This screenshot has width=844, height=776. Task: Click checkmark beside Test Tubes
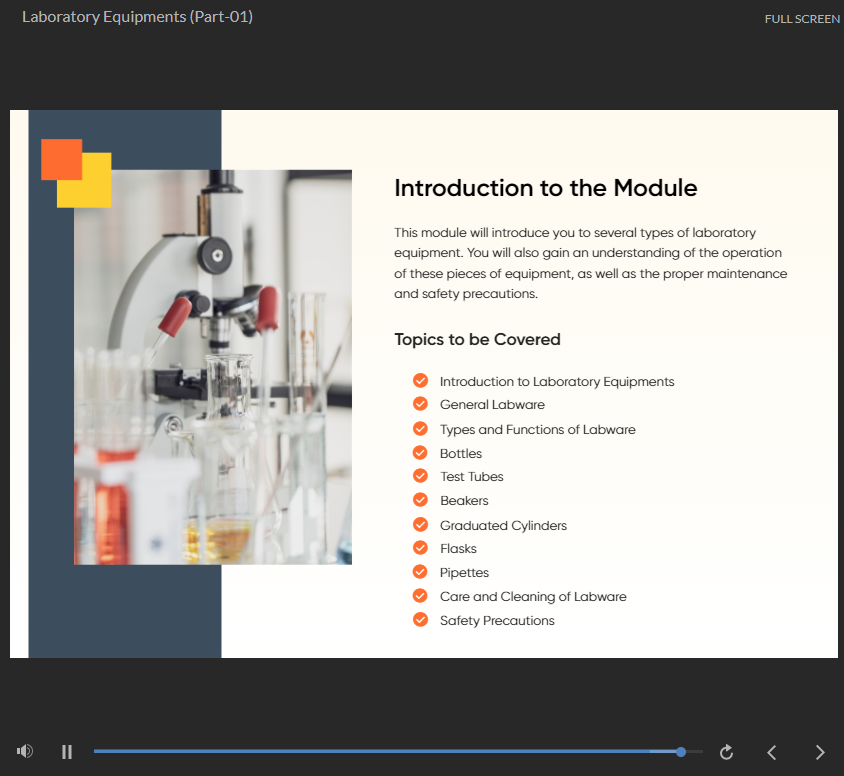[x=420, y=476]
